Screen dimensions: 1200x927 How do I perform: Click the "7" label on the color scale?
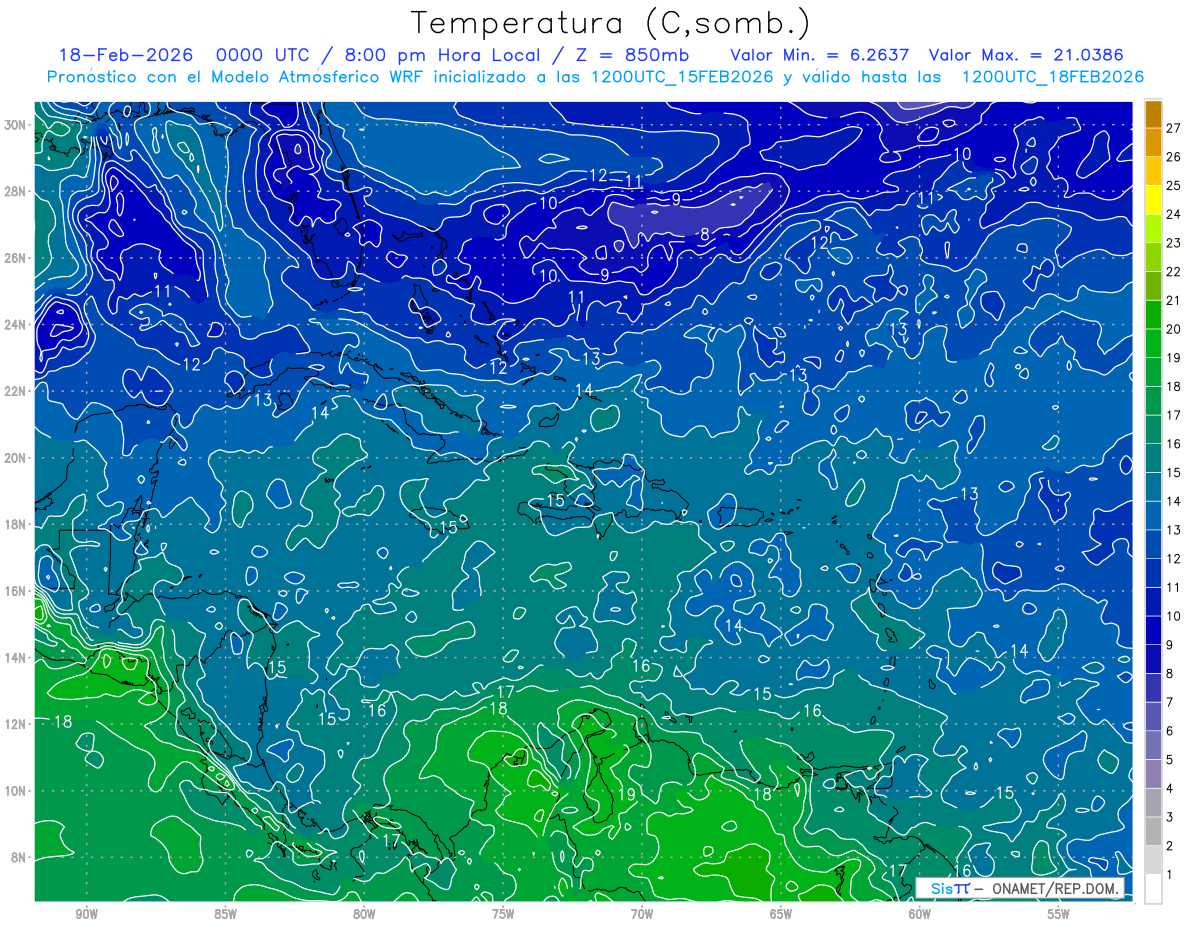click(1170, 702)
